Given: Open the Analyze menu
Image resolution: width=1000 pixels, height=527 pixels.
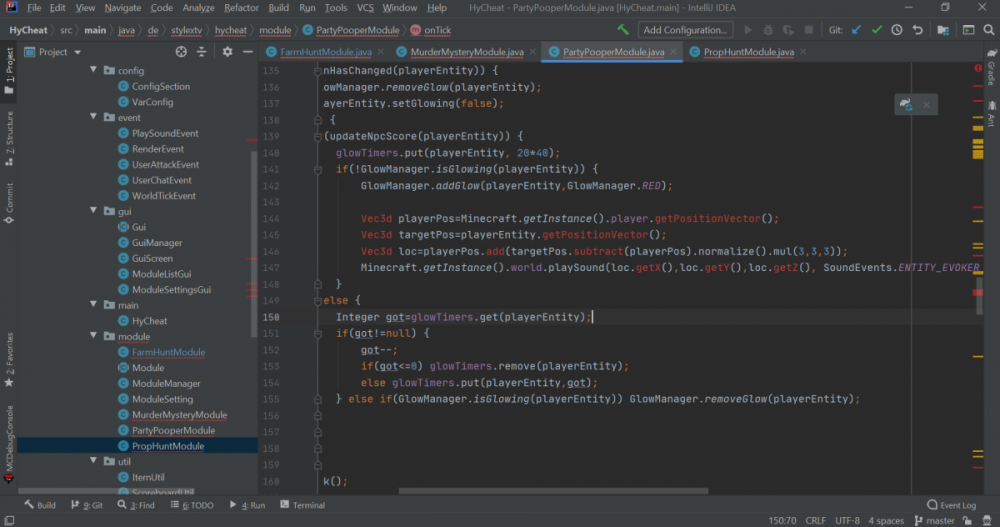Looking at the screenshot, I should [198, 8].
